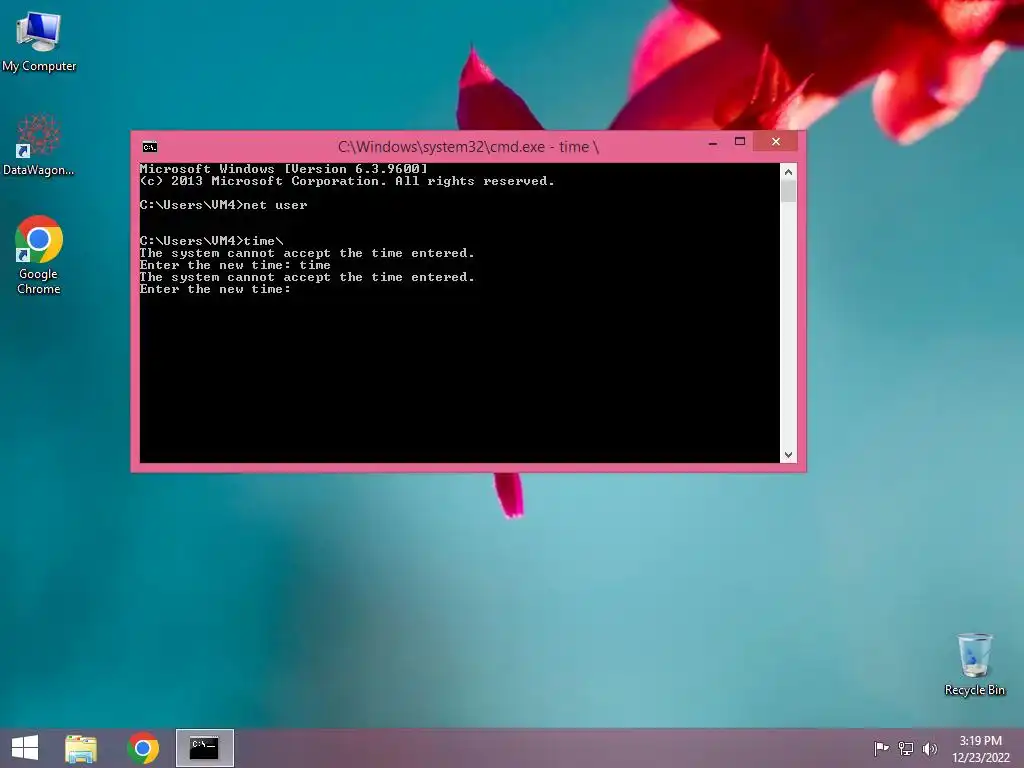Click the Command Prompt taskbar button
The width and height of the screenshot is (1024, 768).
pyautogui.click(x=204, y=748)
